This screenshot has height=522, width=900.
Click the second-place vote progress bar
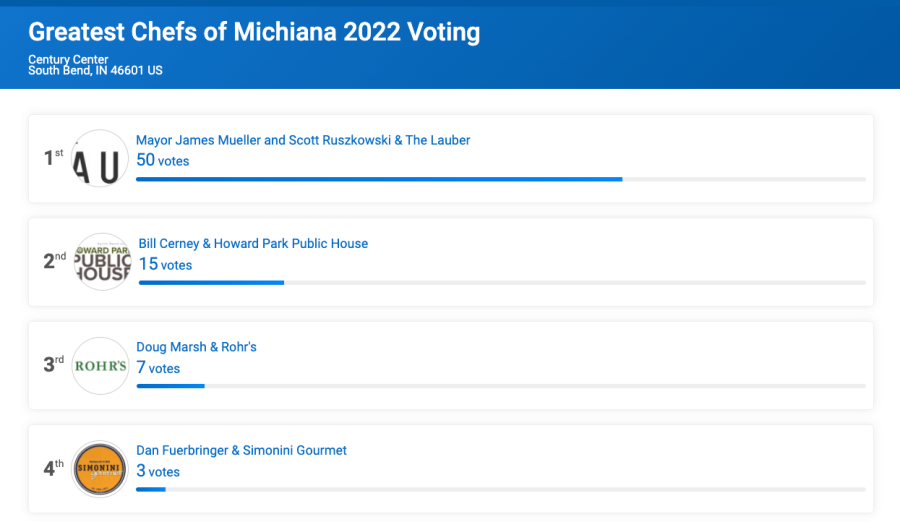click(502, 283)
